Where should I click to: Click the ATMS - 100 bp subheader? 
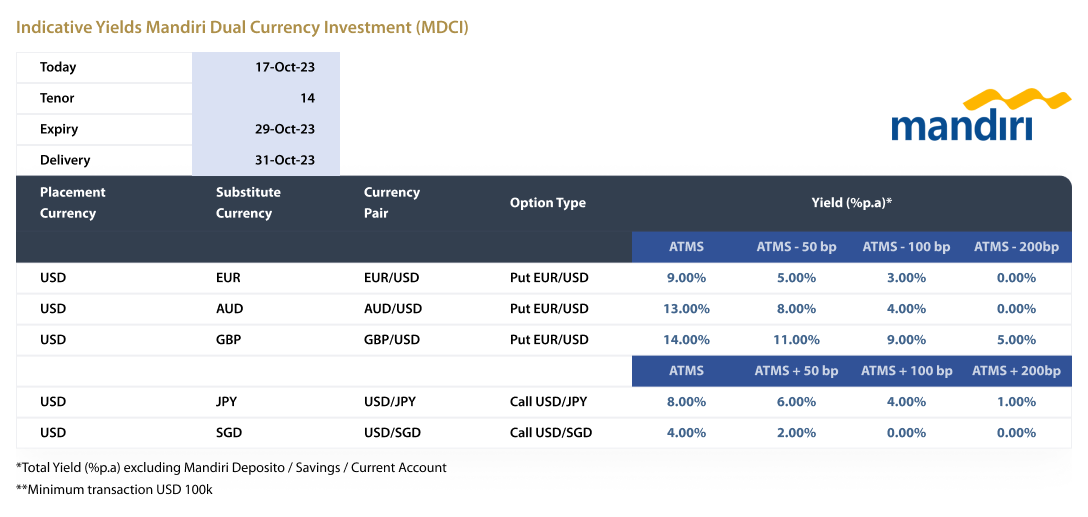pyautogui.click(x=907, y=247)
